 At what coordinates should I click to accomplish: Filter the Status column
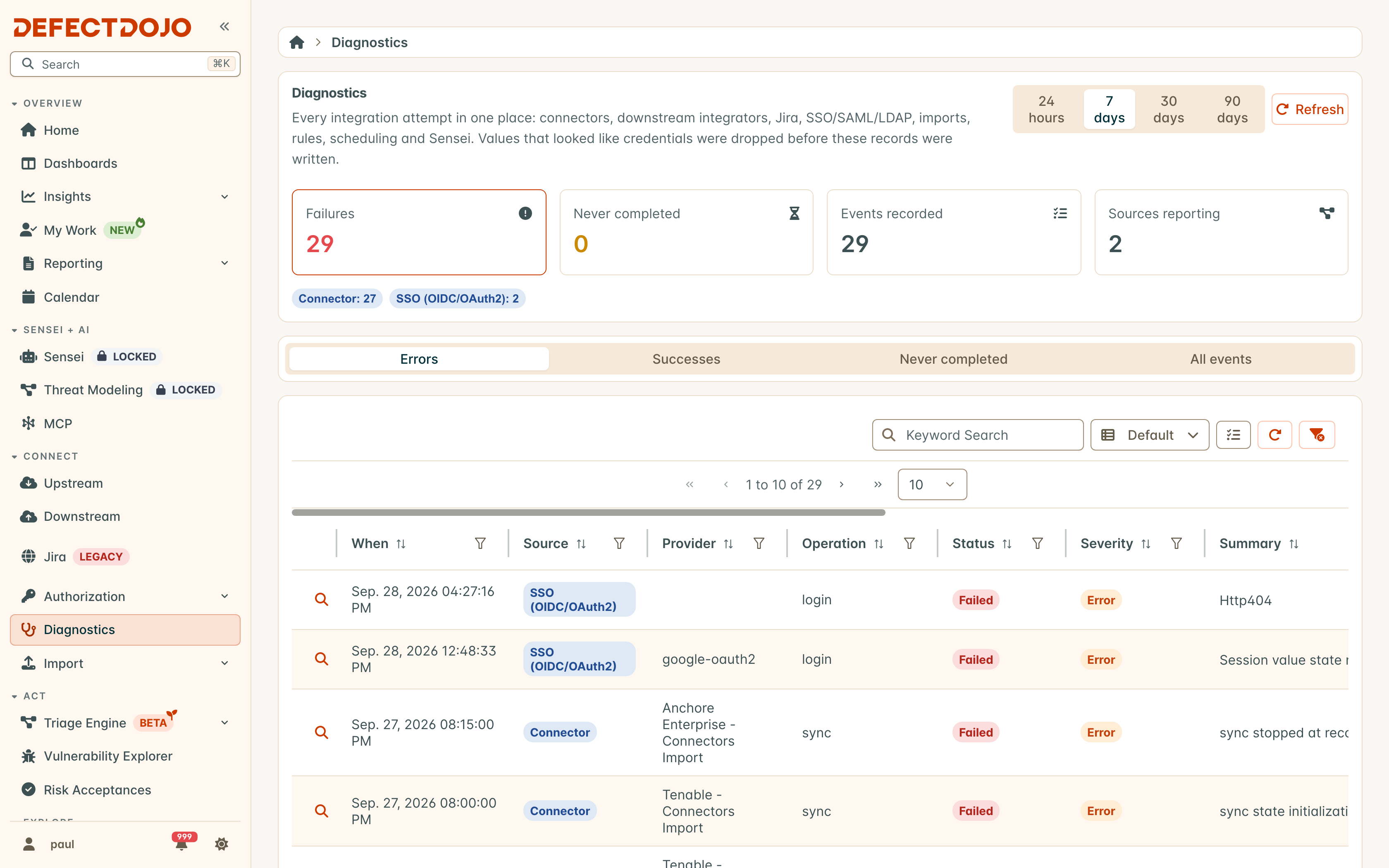[1038, 543]
